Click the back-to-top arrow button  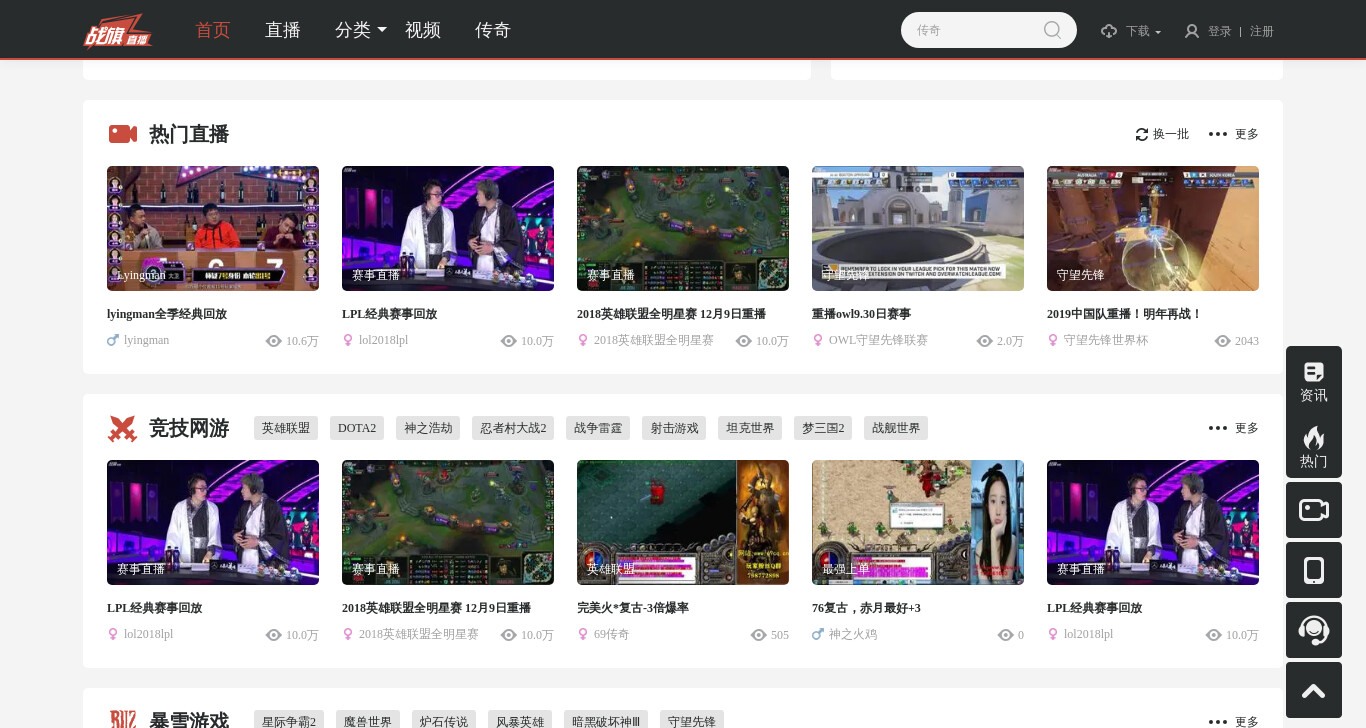click(x=1314, y=690)
